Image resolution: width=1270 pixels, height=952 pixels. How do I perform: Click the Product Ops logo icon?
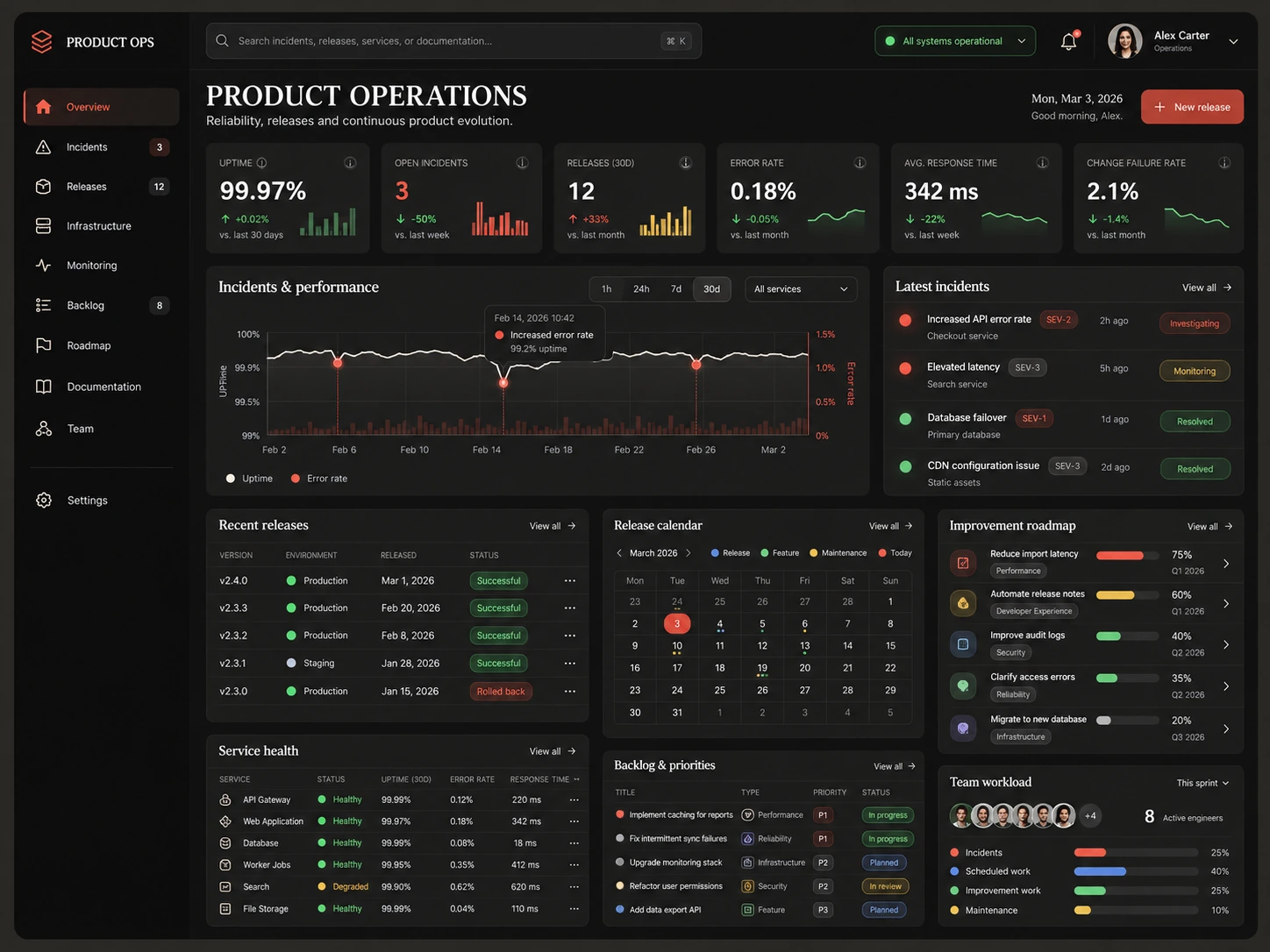tap(42, 42)
